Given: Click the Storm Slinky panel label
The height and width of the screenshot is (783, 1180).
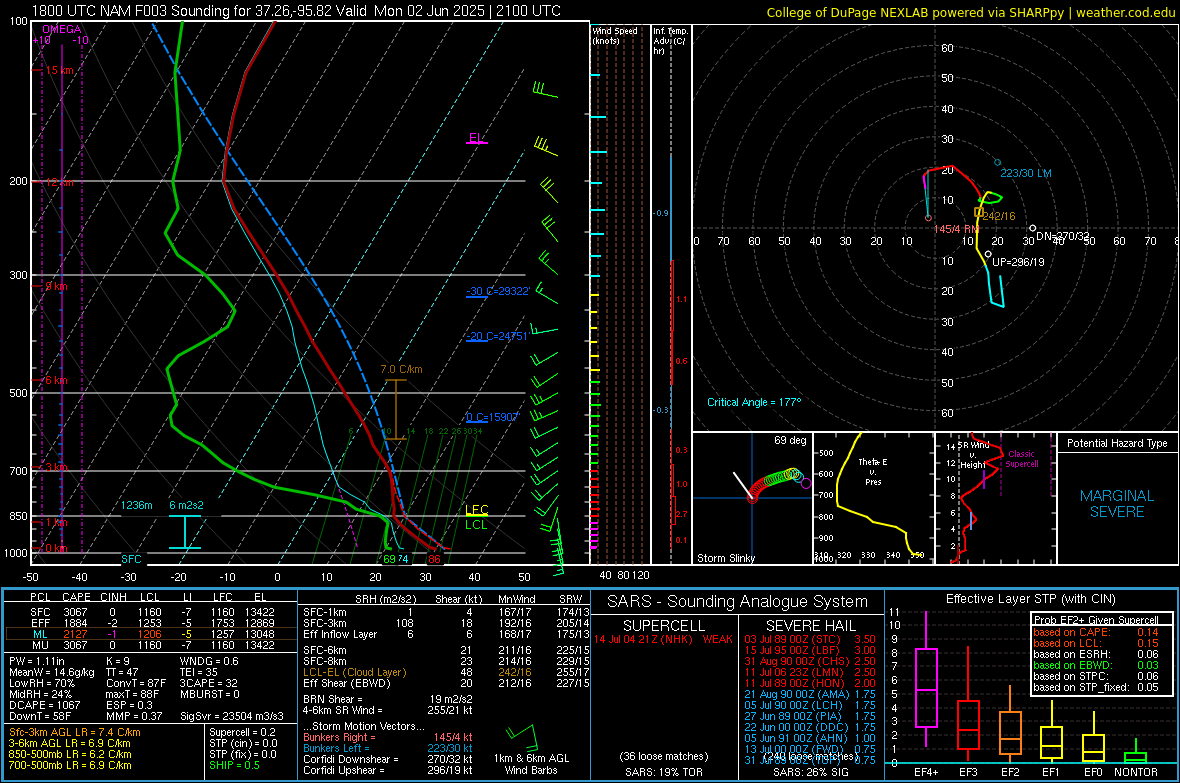Looking at the screenshot, I should click(x=725, y=558).
